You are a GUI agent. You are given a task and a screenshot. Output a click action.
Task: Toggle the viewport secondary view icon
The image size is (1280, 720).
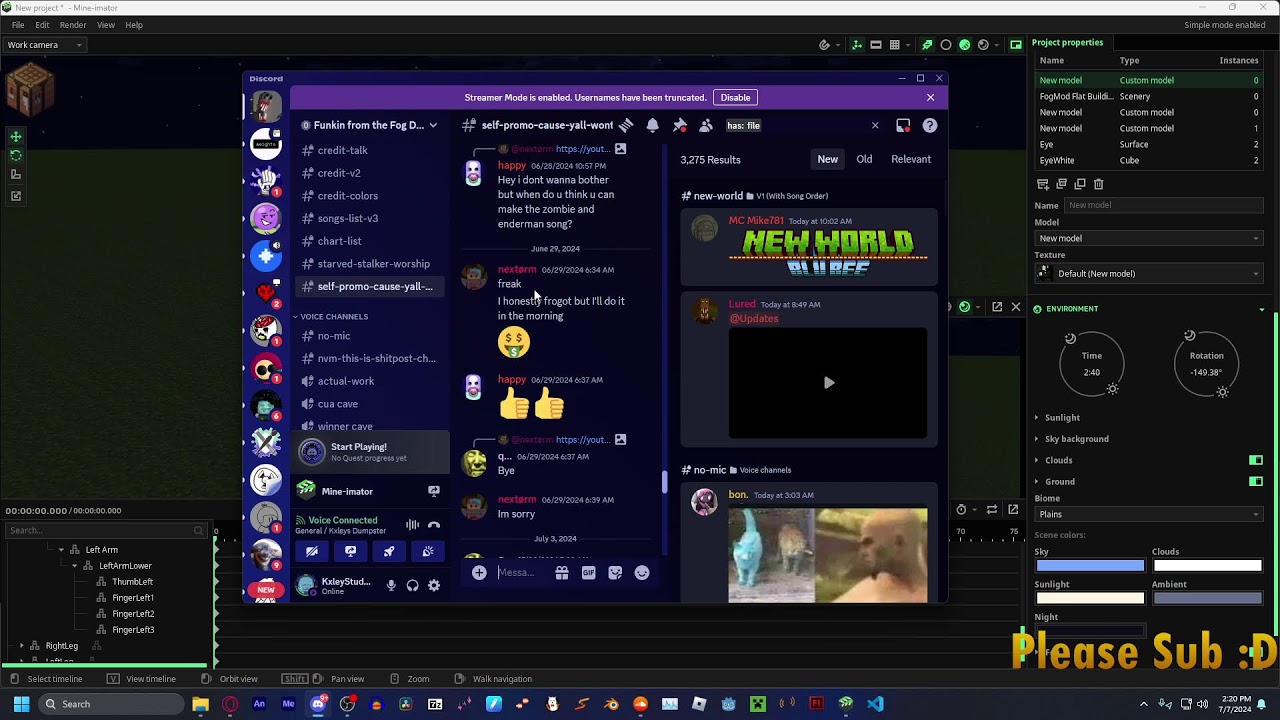coord(1016,45)
